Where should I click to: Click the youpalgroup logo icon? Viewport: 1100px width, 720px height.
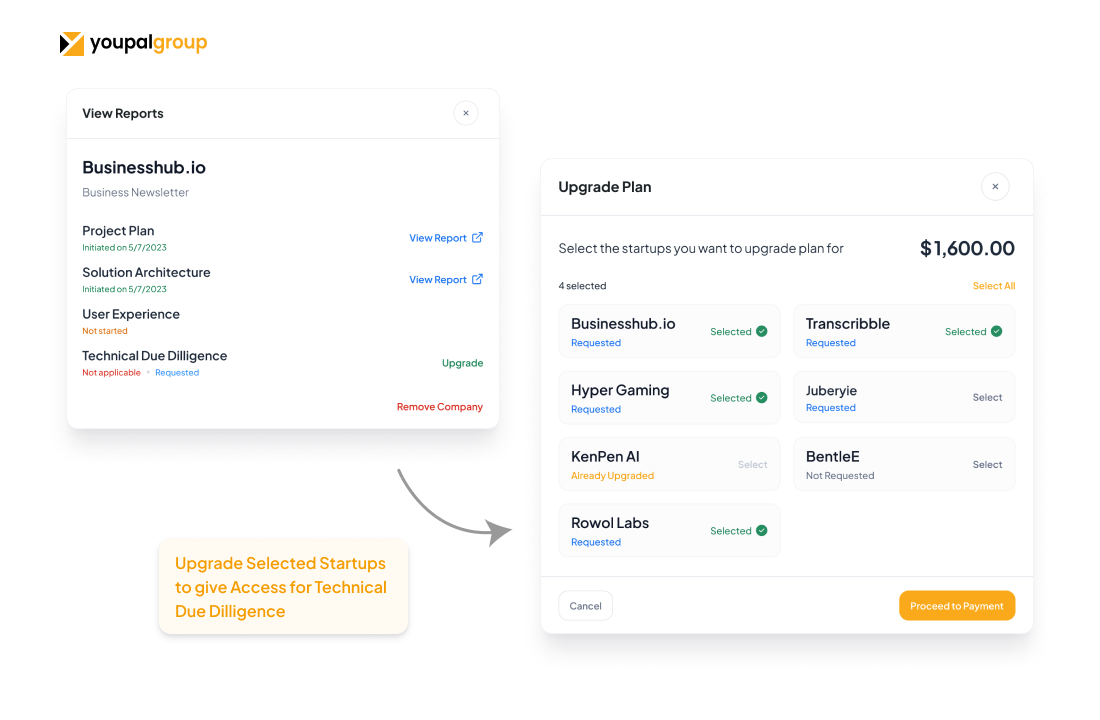click(72, 44)
